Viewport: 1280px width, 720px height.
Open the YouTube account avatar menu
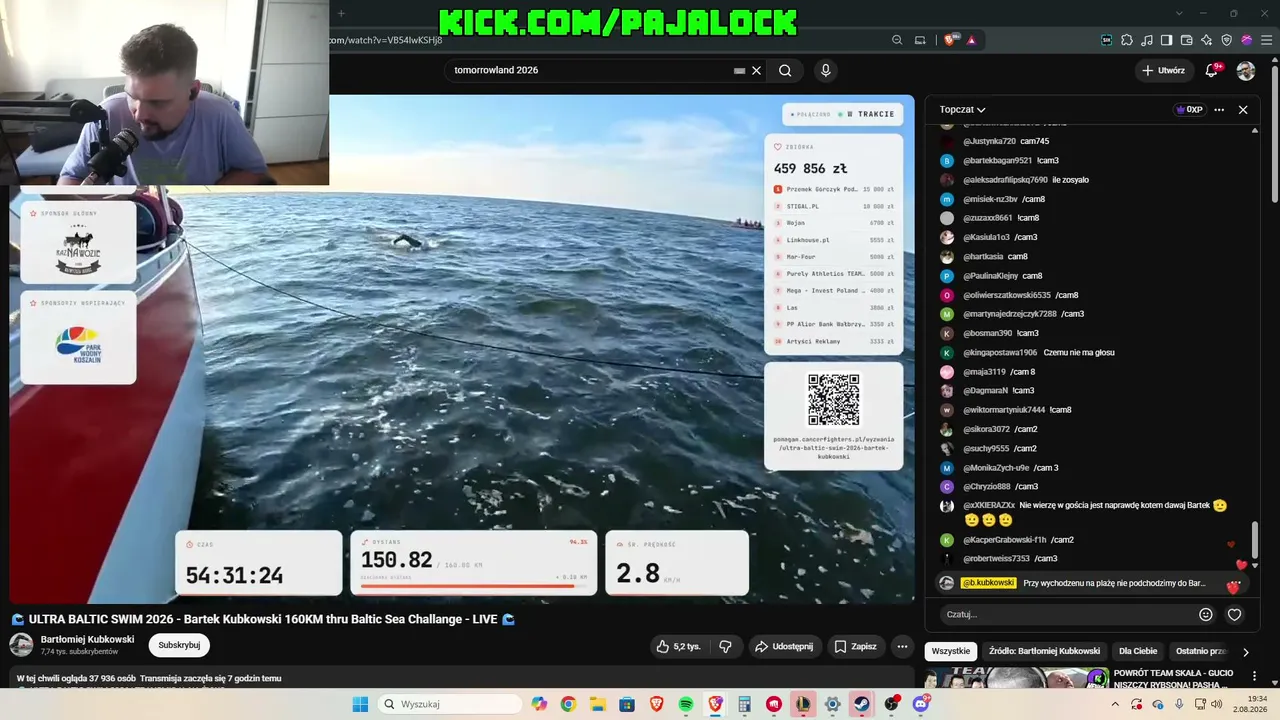click(x=1246, y=70)
